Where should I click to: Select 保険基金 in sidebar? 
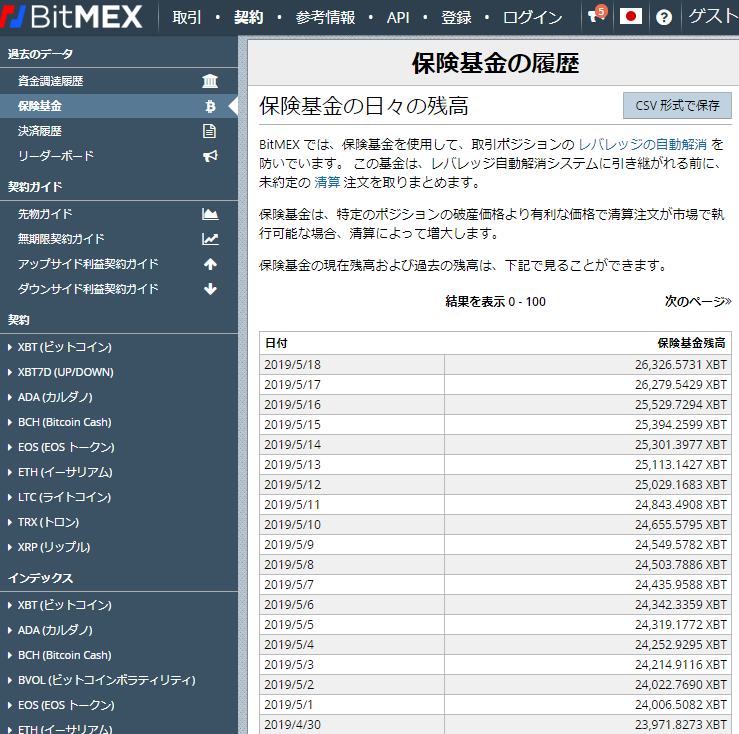[40, 106]
